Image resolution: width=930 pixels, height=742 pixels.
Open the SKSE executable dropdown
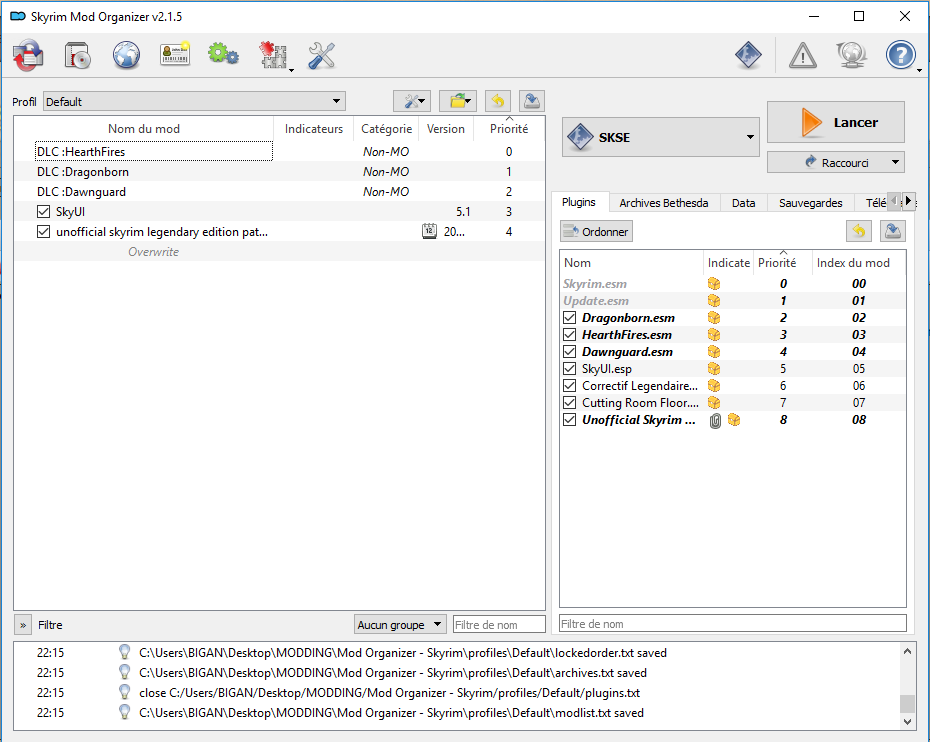pos(660,137)
